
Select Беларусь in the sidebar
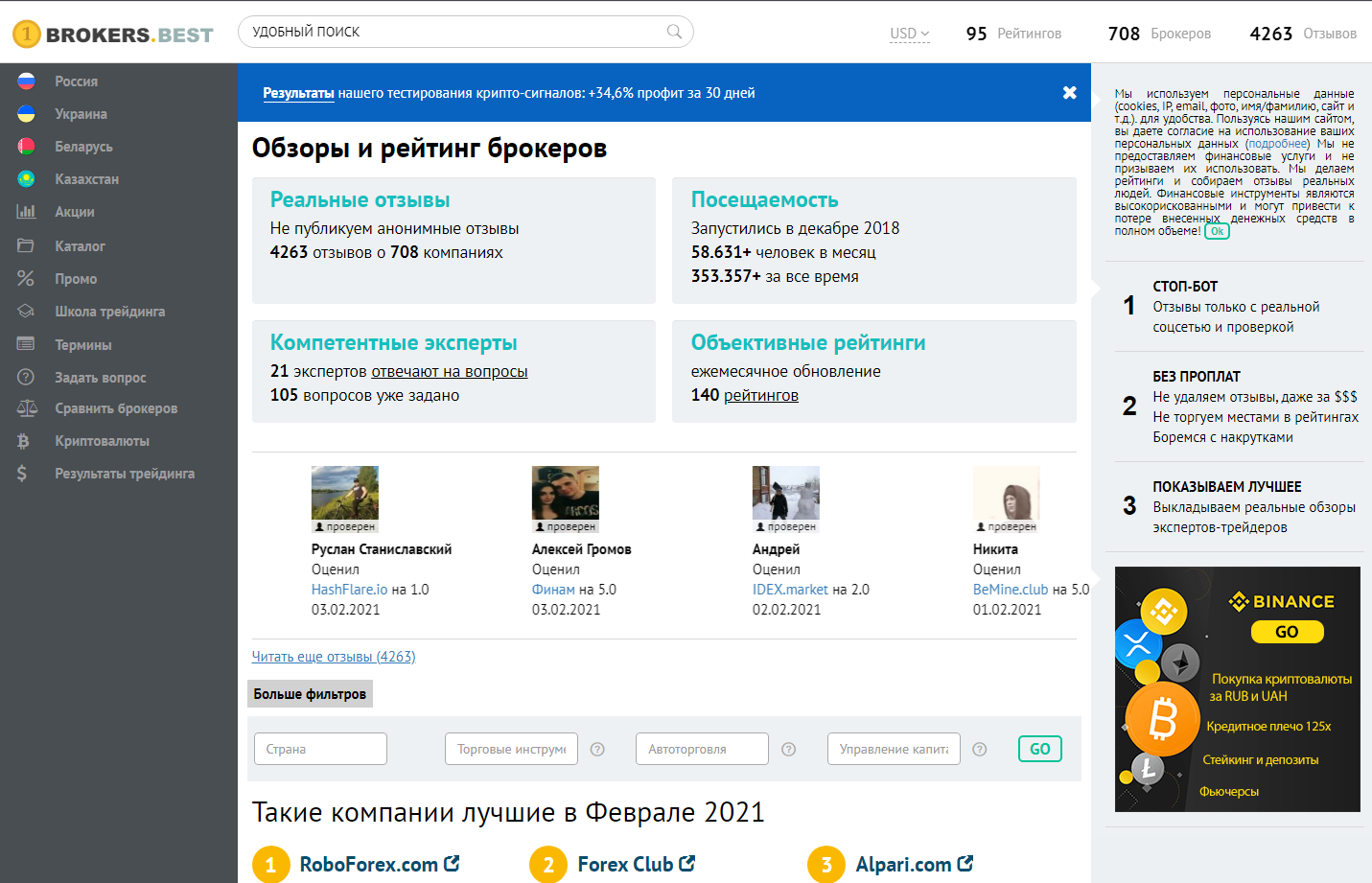point(84,147)
